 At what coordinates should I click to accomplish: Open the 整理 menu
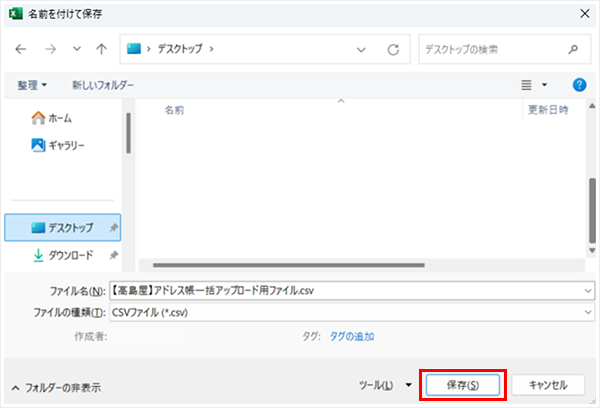click(x=32, y=85)
